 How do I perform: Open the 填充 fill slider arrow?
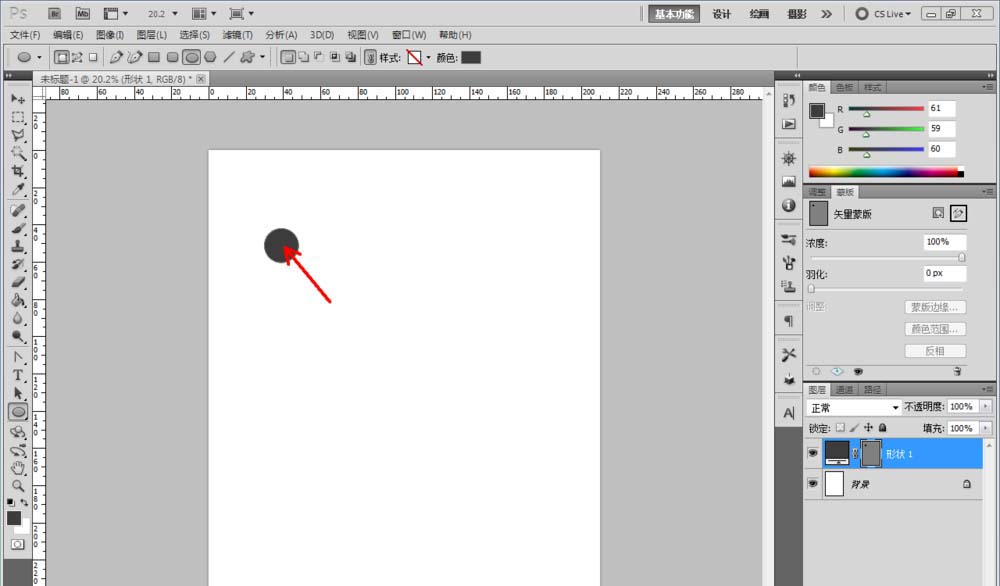tap(985, 428)
